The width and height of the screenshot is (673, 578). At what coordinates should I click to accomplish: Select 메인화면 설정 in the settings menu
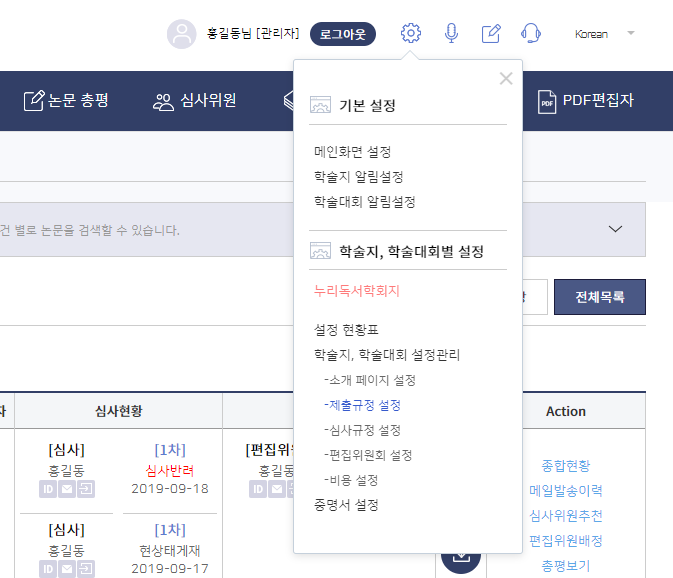[x=352, y=152]
